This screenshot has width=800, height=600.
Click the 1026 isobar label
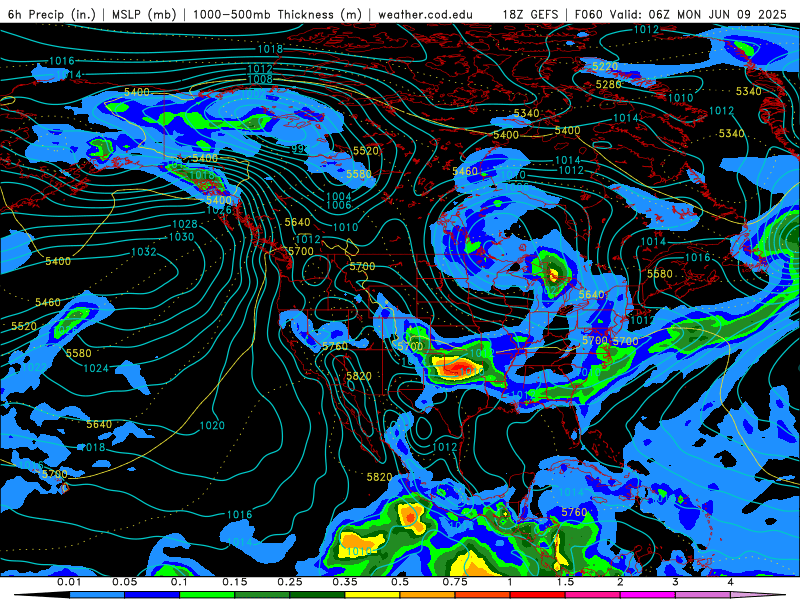tap(219, 210)
